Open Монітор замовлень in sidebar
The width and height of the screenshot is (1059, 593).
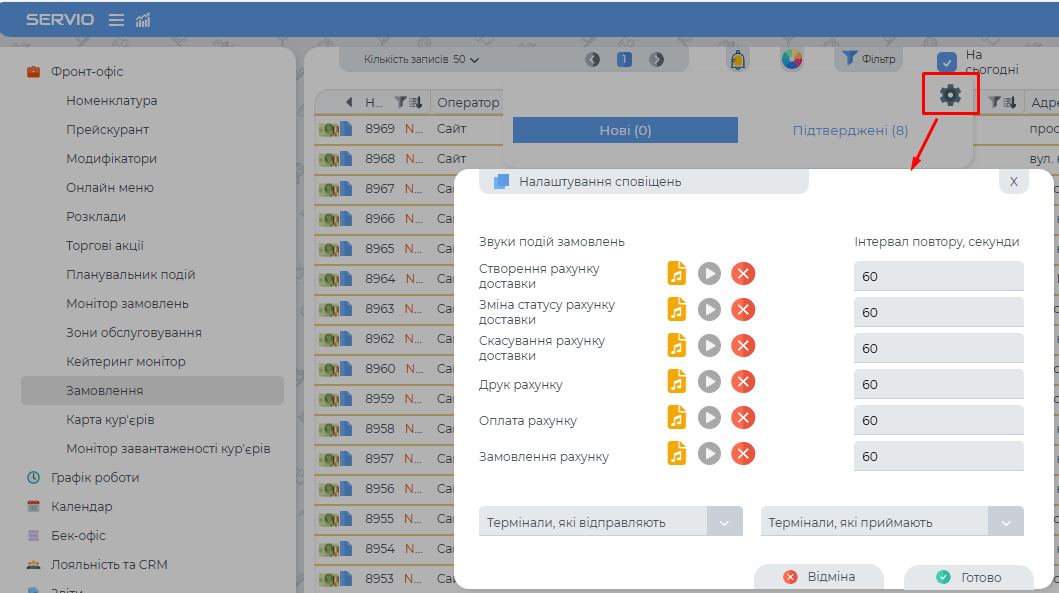pyautogui.click(x=127, y=303)
